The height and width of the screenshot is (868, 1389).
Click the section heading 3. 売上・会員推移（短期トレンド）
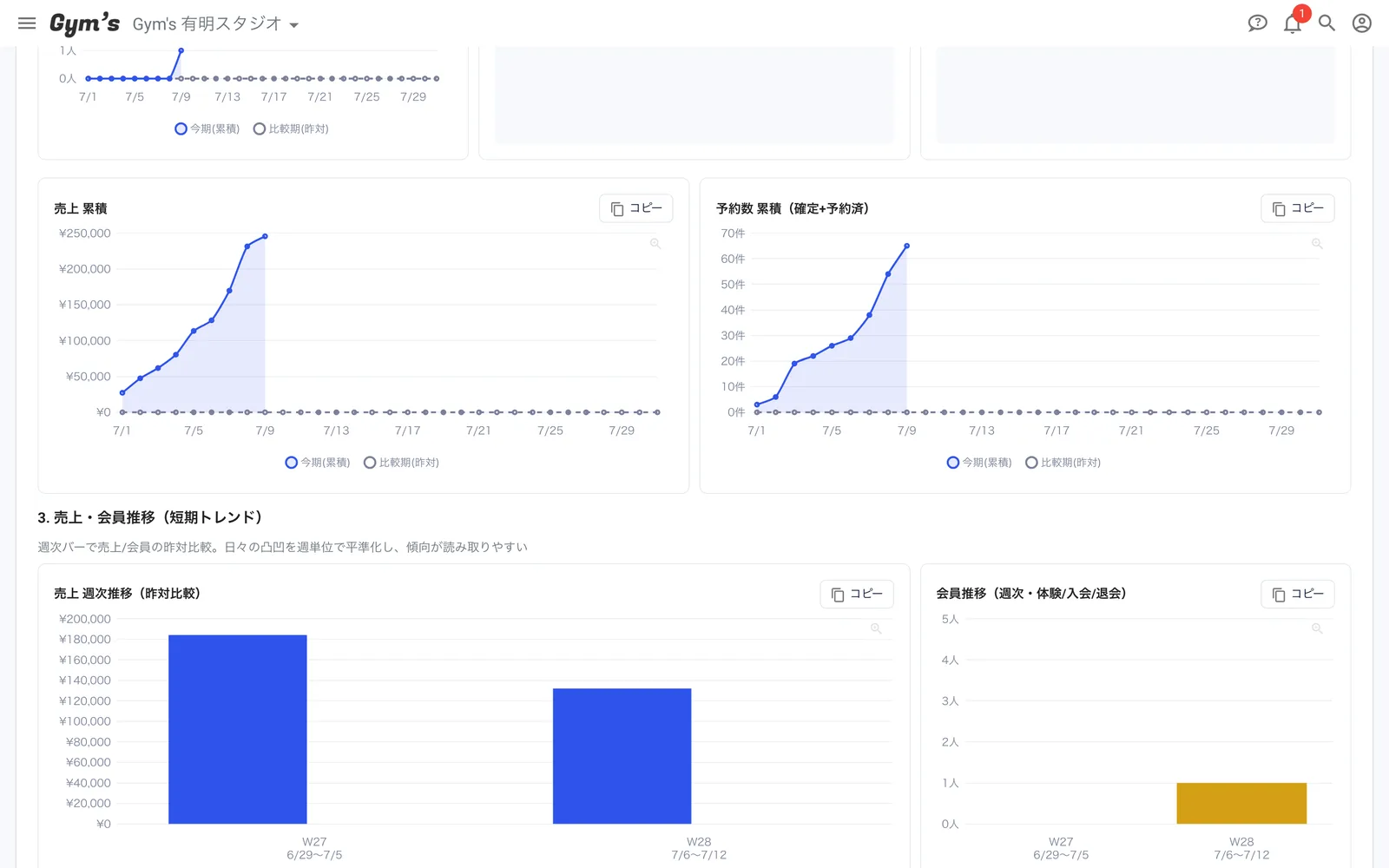click(x=150, y=517)
